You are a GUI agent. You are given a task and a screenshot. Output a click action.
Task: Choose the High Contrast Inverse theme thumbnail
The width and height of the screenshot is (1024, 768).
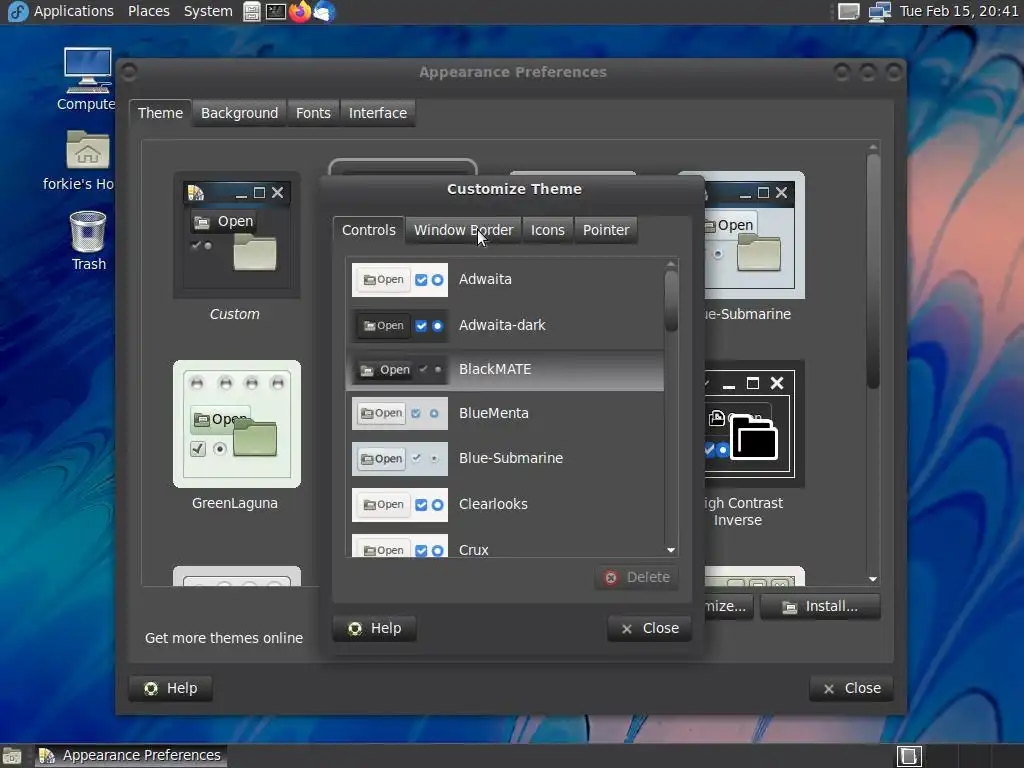(x=754, y=424)
